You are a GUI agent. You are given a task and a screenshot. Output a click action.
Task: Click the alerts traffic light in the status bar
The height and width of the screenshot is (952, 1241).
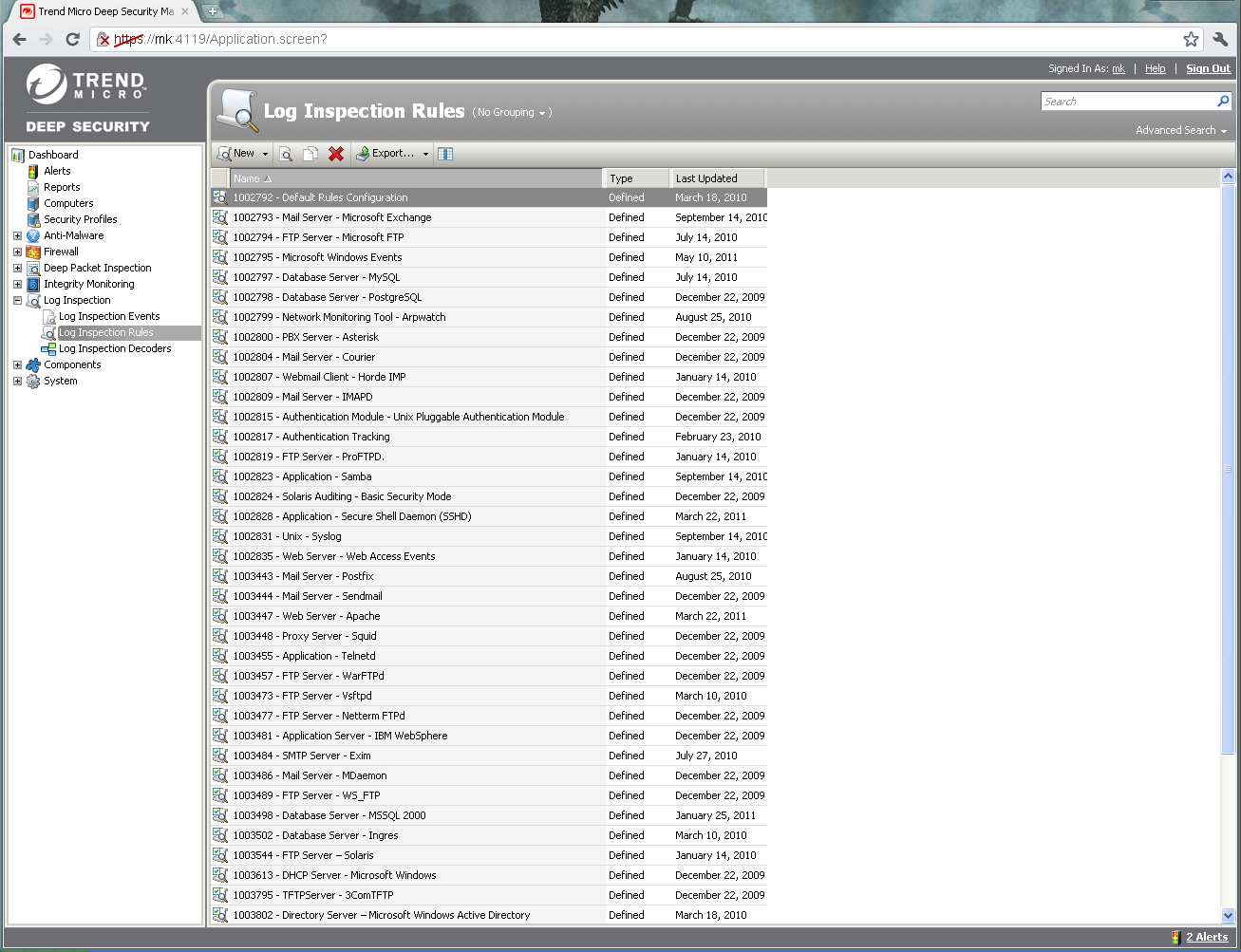(1176, 937)
